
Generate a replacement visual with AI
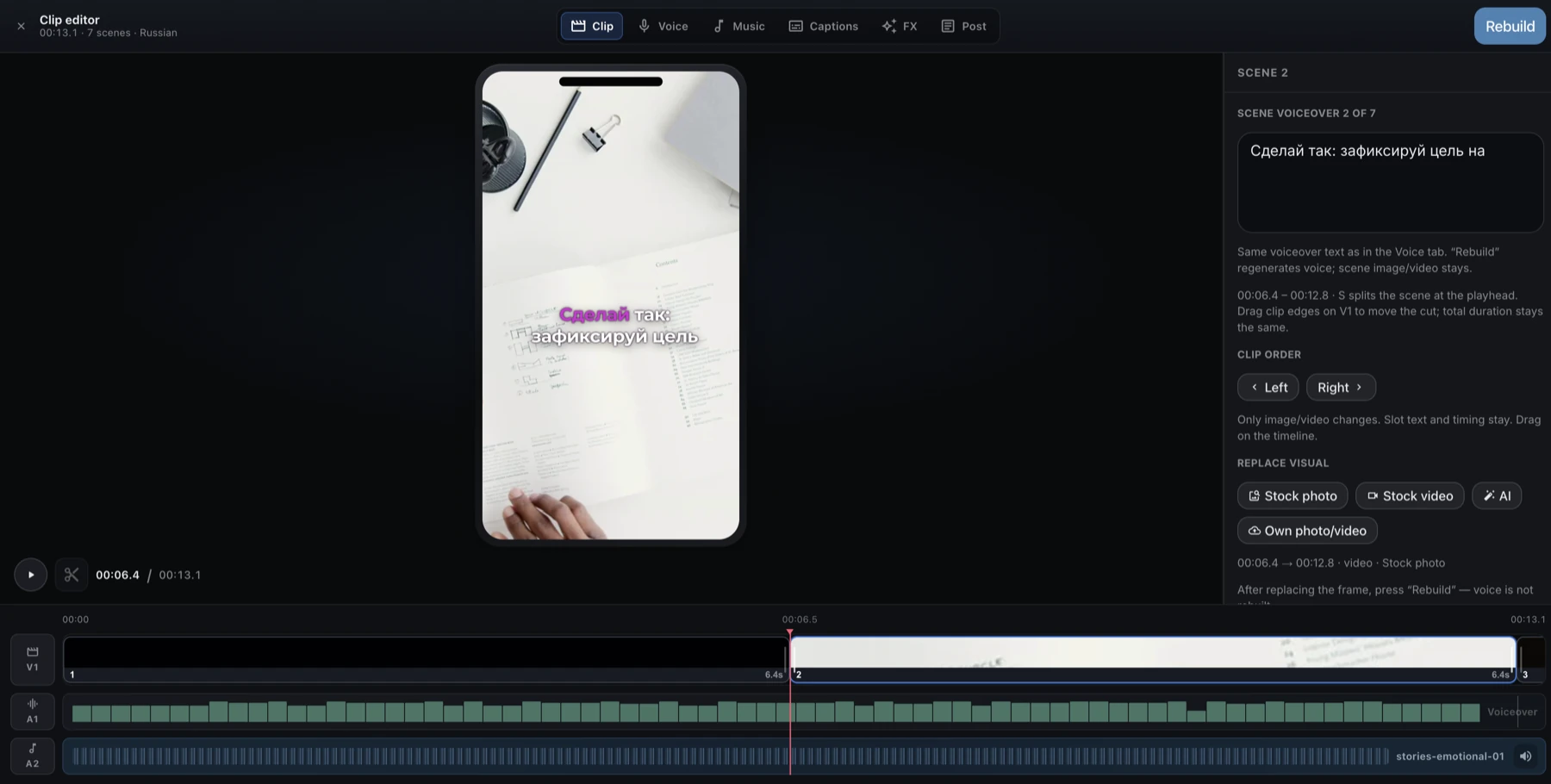pyautogui.click(x=1497, y=495)
